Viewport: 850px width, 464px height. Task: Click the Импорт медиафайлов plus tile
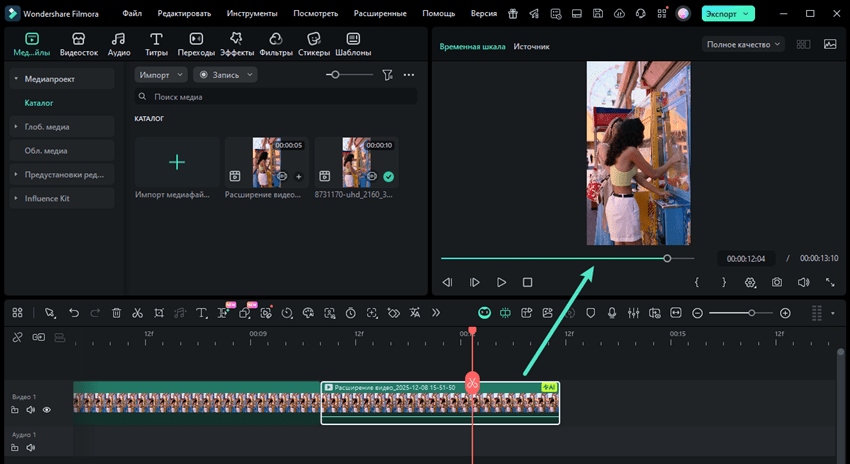177,162
